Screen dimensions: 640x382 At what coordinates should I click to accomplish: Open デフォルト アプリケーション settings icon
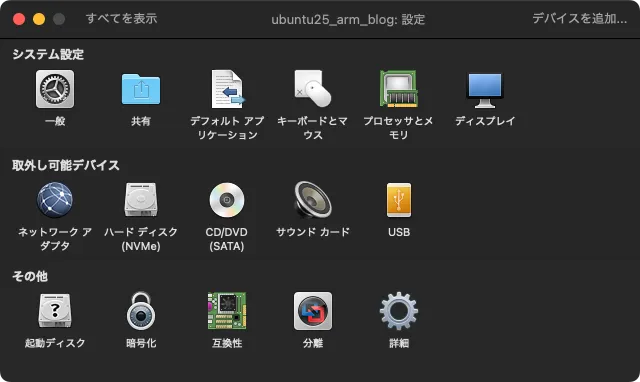tap(227, 89)
